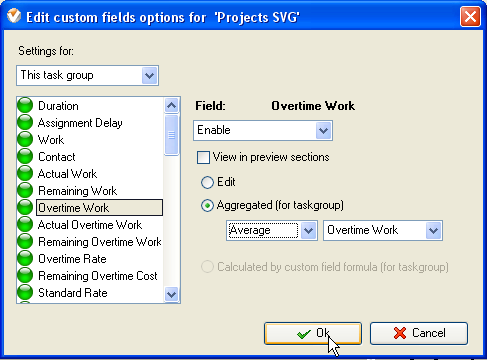This screenshot has width=487, height=360.
Task: Click the green circle icon next to Assignment Delay
Action: tap(25, 123)
